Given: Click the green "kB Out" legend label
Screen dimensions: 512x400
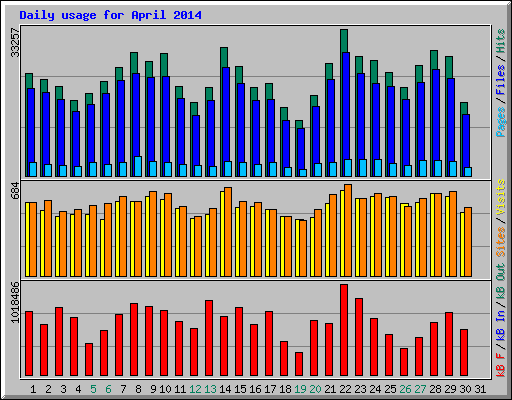Looking at the screenshot, I should [500, 282].
